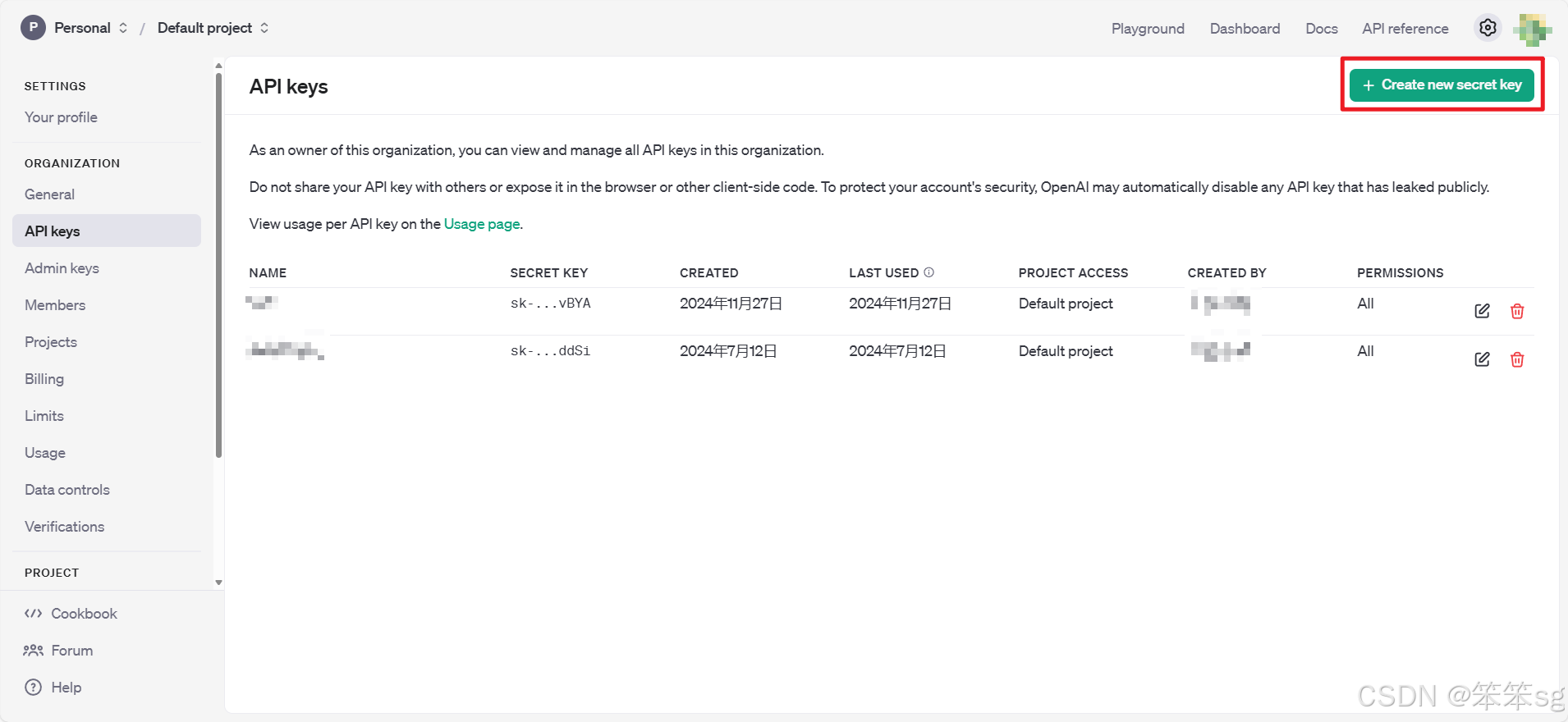Open the settings gear icon
The image size is (1568, 722).
[x=1487, y=28]
